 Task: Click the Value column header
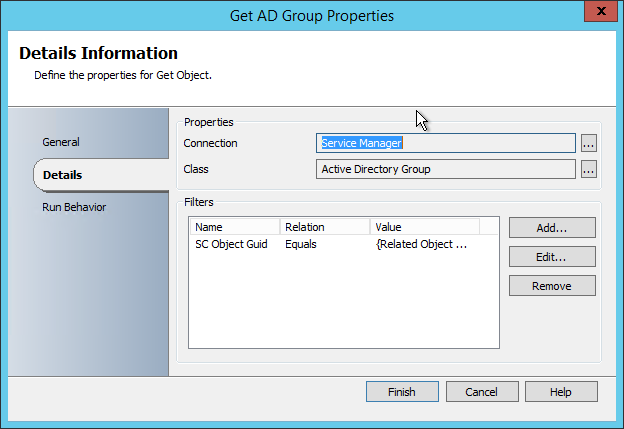pyautogui.click(x=424, y=227)
